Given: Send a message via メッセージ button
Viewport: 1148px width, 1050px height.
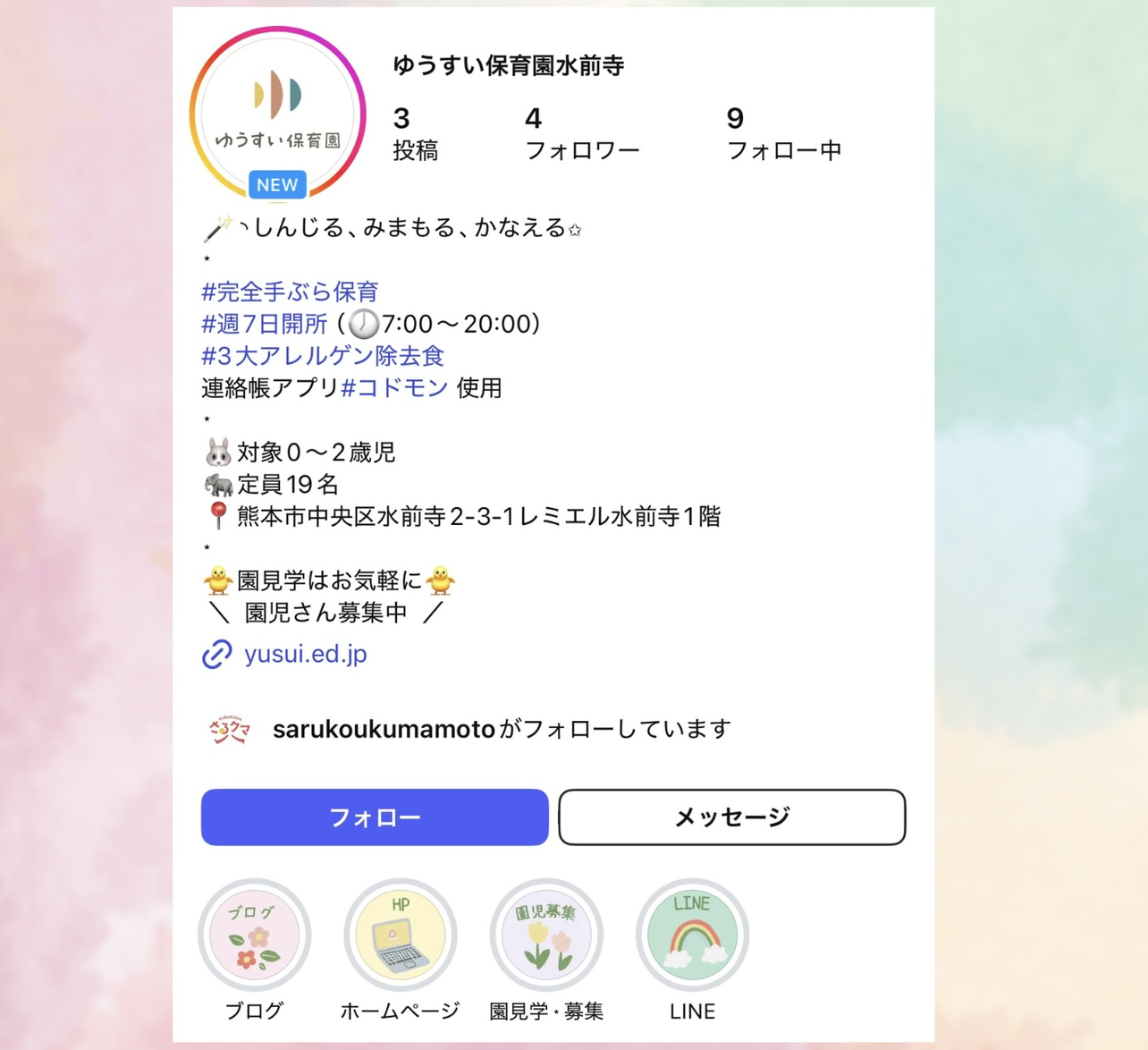Looking at the screenshot, I should (732, 817).
